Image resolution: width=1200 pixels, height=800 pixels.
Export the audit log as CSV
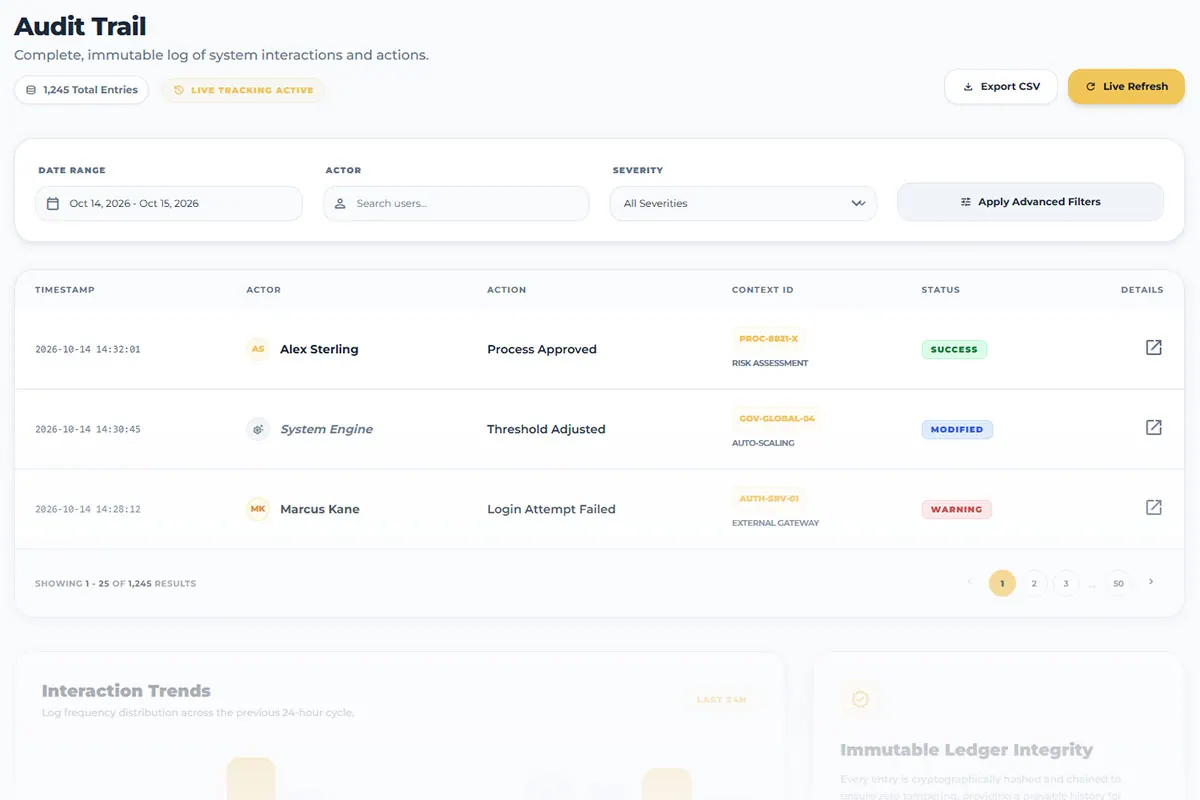(x=1001, y=87)
